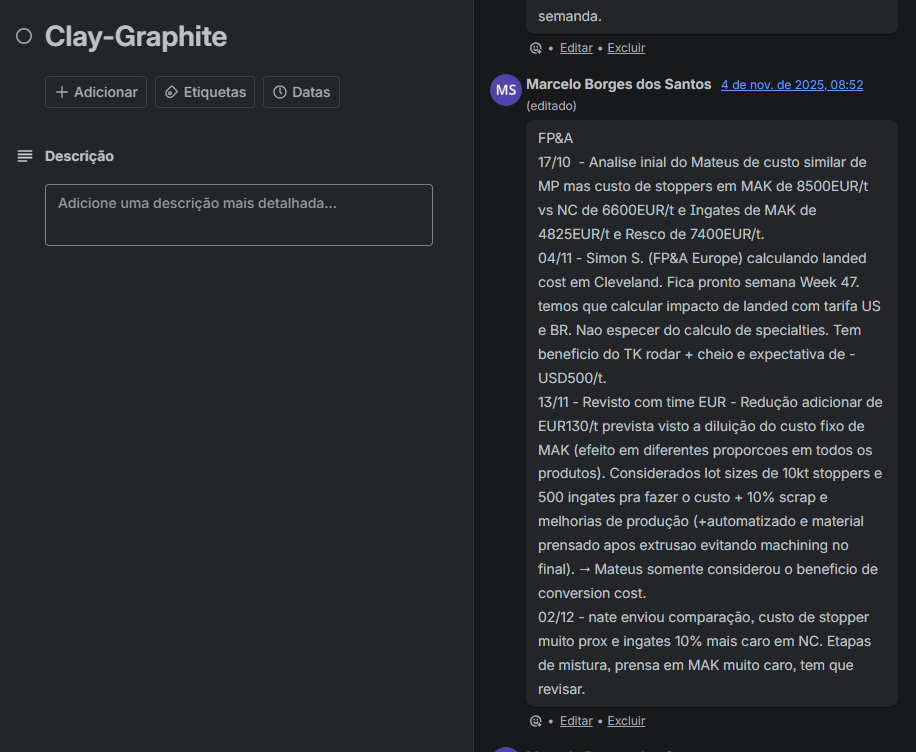The height and width of the screenshot is (752, 916).
Task: Click the clock icon in Datas button
Action: click(x=280, y=92)
